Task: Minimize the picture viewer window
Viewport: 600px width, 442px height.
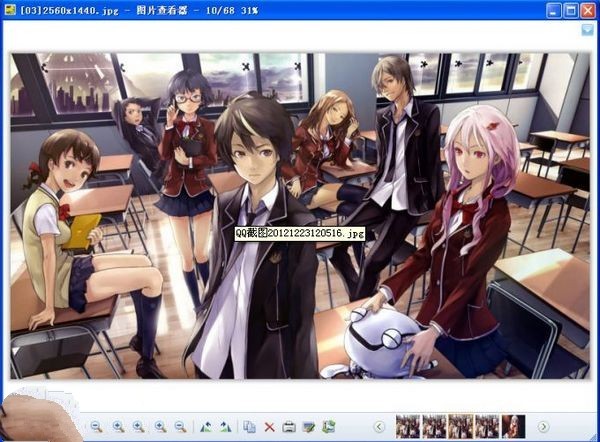Action: (553, 10)
